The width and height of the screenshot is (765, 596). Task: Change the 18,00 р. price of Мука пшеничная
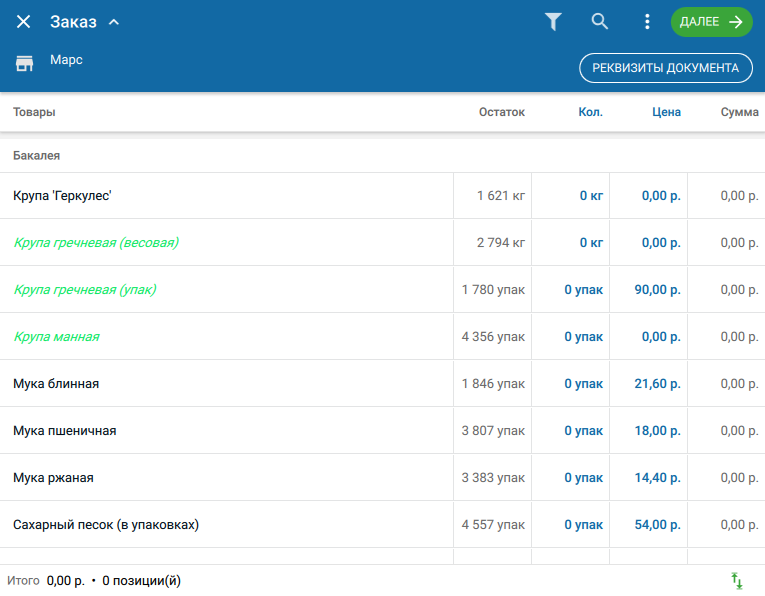pyautogui.click(x=648, y=431)
